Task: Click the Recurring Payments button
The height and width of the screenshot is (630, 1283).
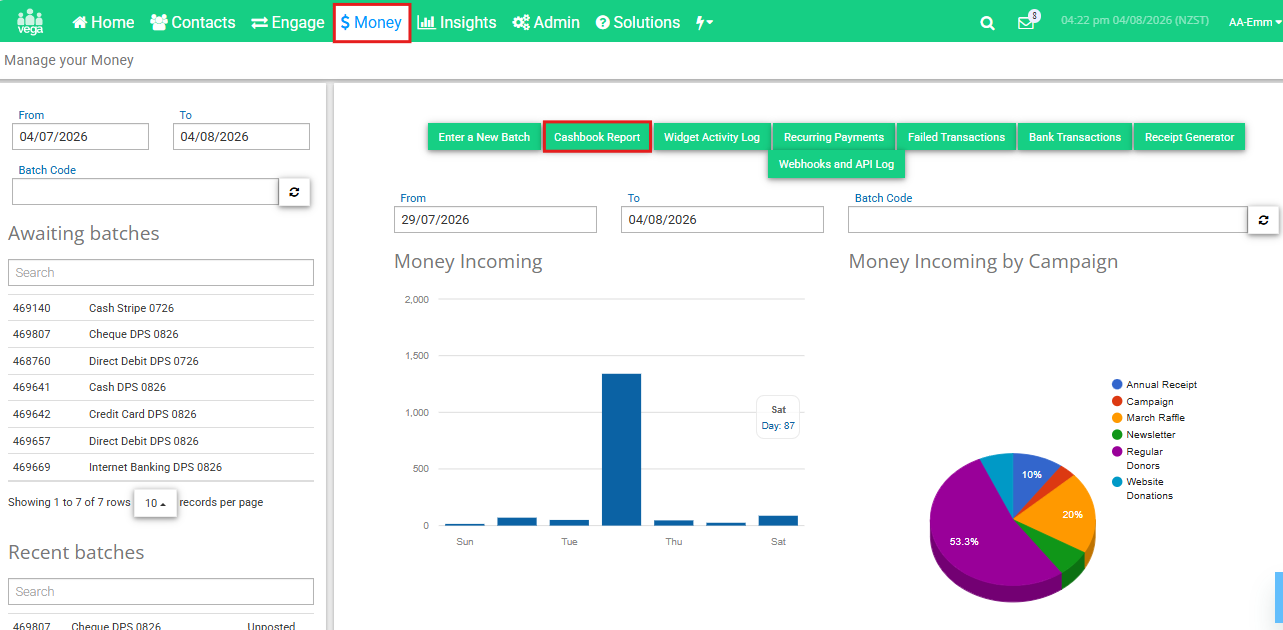Action: pyautogui.click(x=834, y=137)
